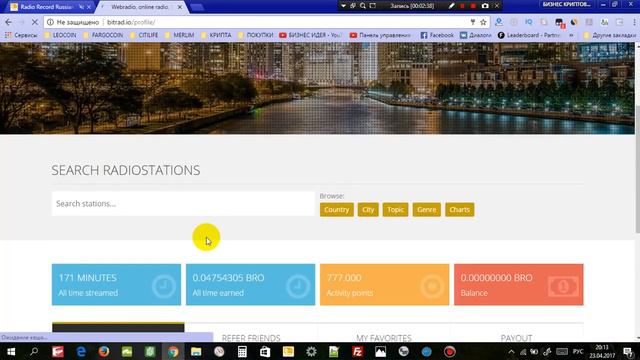
Task: Pause the screen recording
Action: pyautogui.click(x=462, y=6)
